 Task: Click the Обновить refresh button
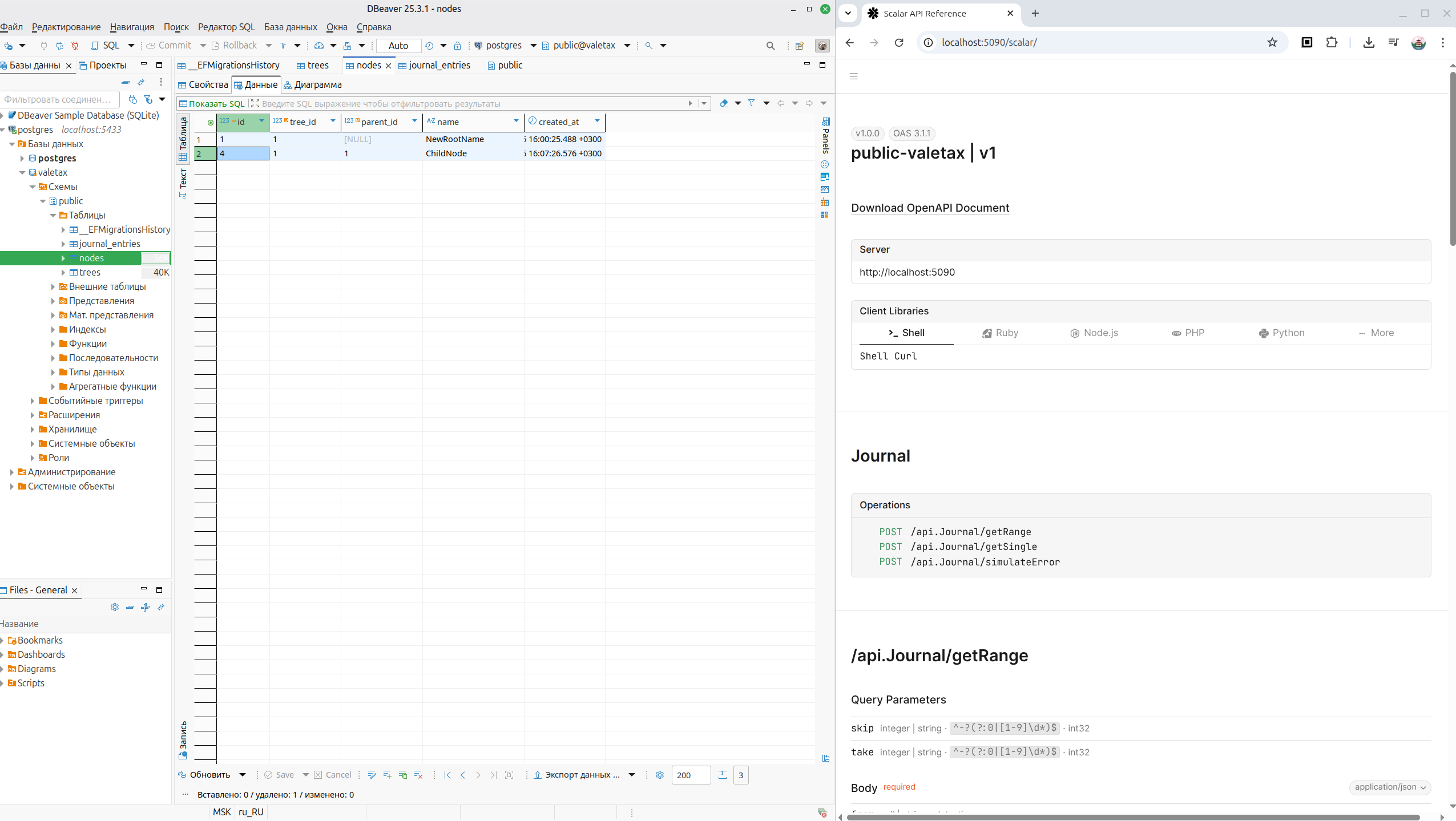209,774
